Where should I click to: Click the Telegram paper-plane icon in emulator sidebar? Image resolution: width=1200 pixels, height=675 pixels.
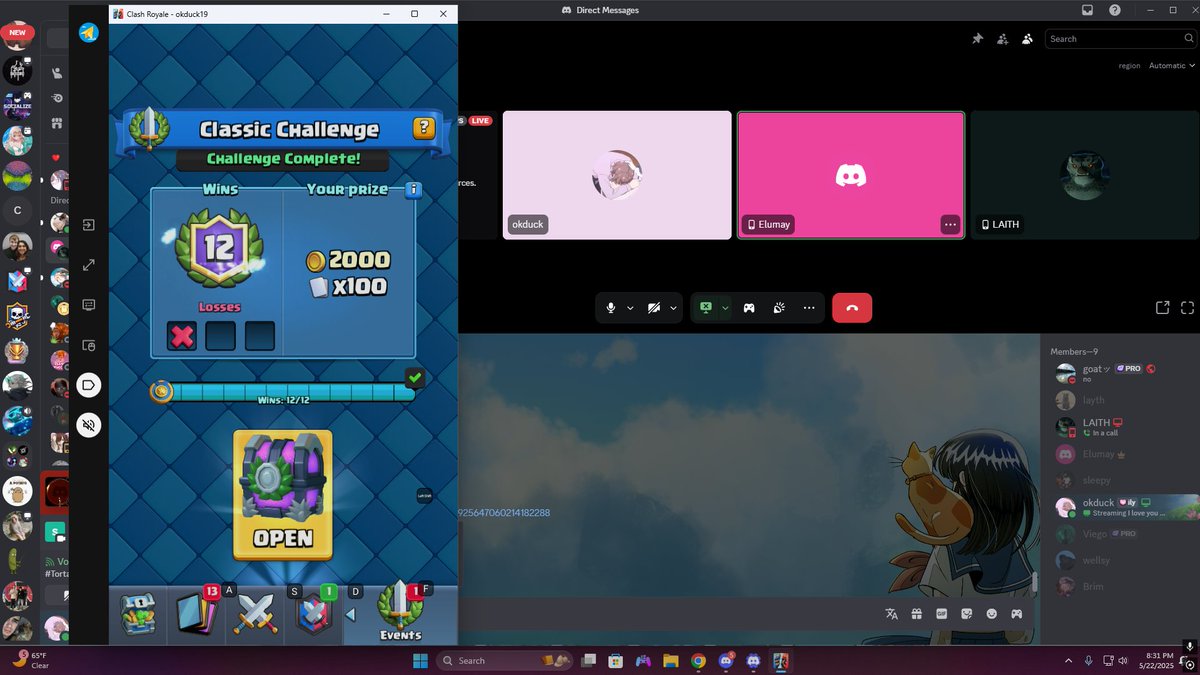[89, 33]
